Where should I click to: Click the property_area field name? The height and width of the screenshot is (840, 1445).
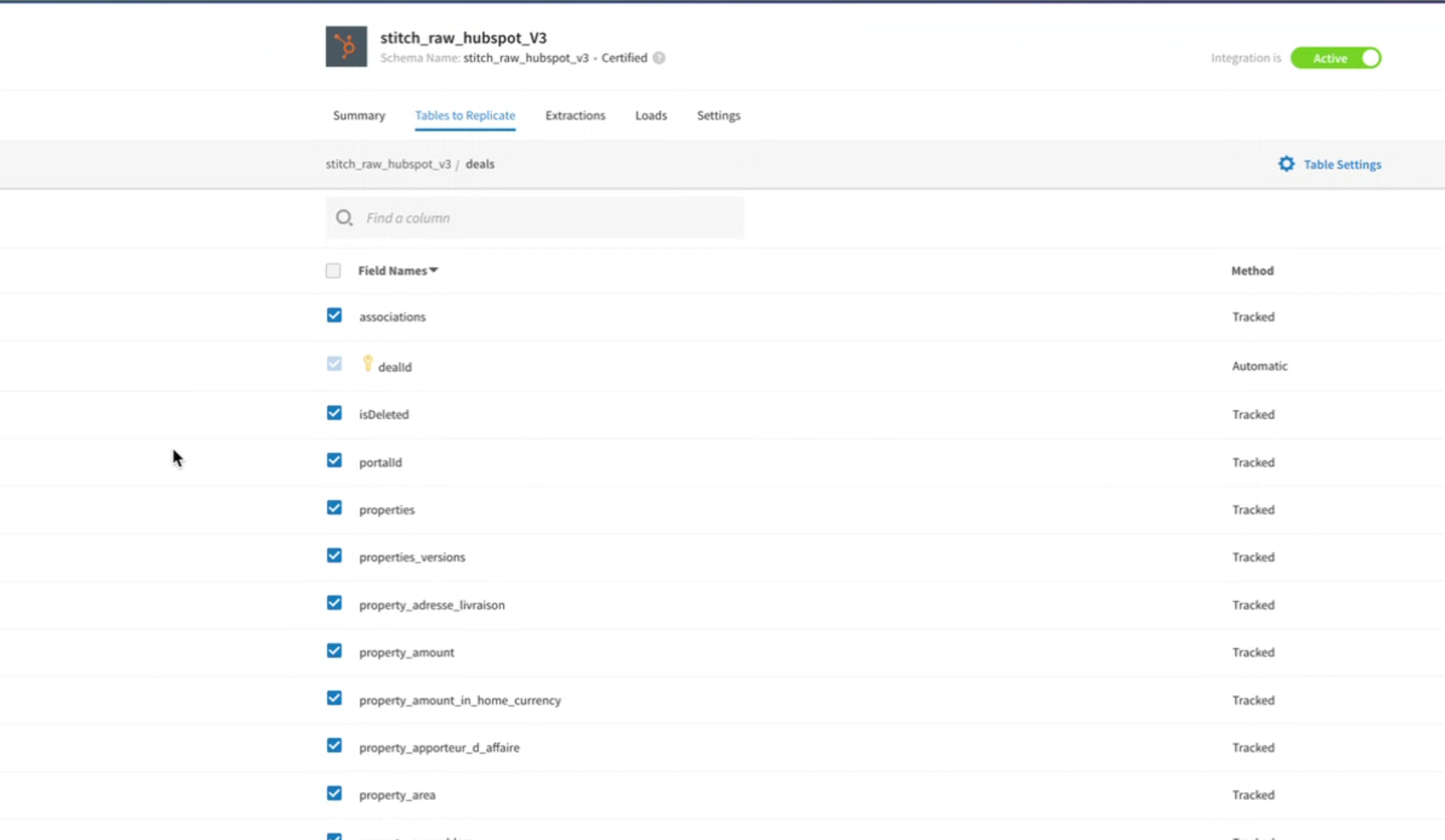coord(397,795)
